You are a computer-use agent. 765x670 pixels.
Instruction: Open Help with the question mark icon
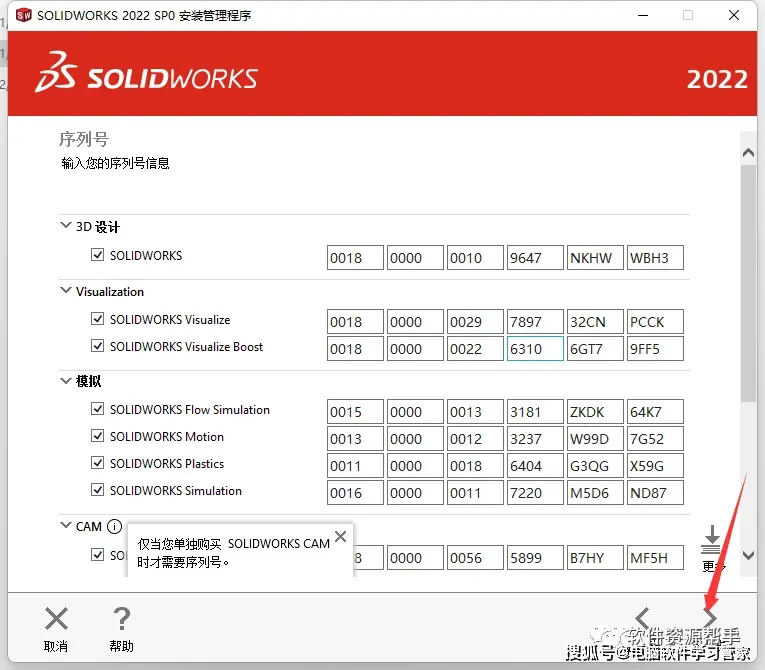coord(121,619)
